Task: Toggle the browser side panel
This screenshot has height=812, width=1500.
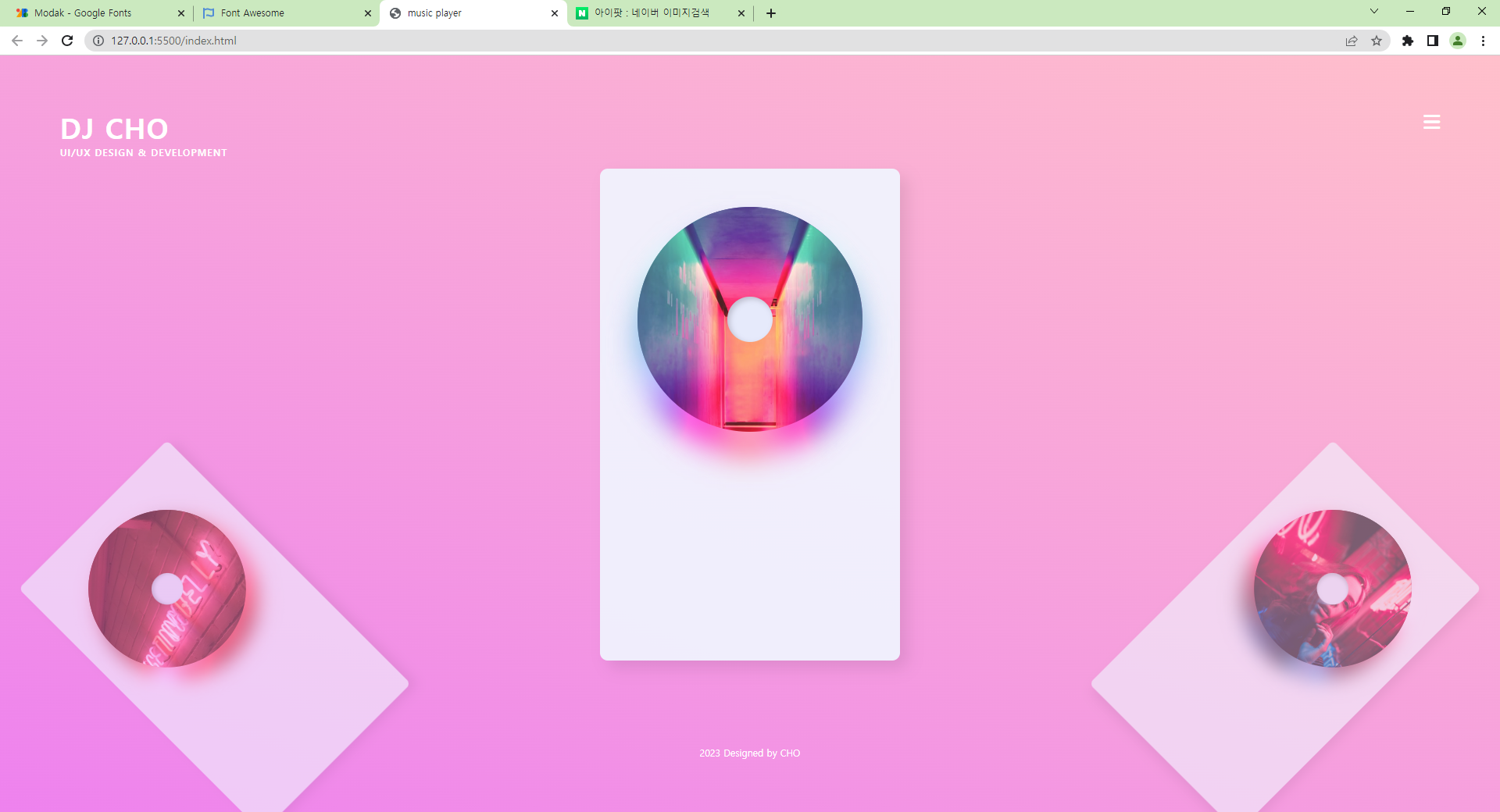Action: pyautogui.click(x=1433, y=41)
